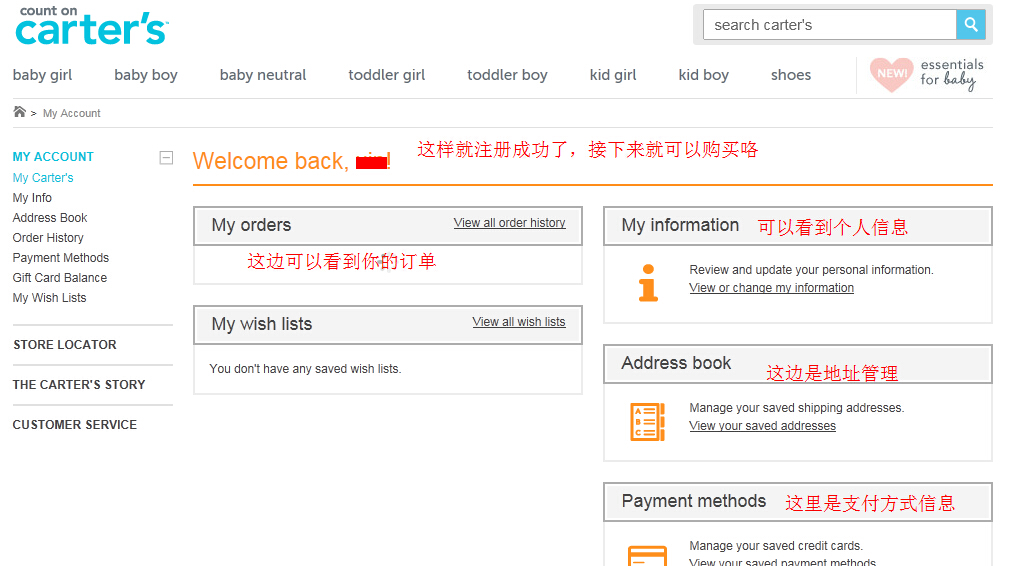Open Order History in sidebar
The height and width of the screenshot is (566, 1013).
pyautogui.click(x=48, y=238)
